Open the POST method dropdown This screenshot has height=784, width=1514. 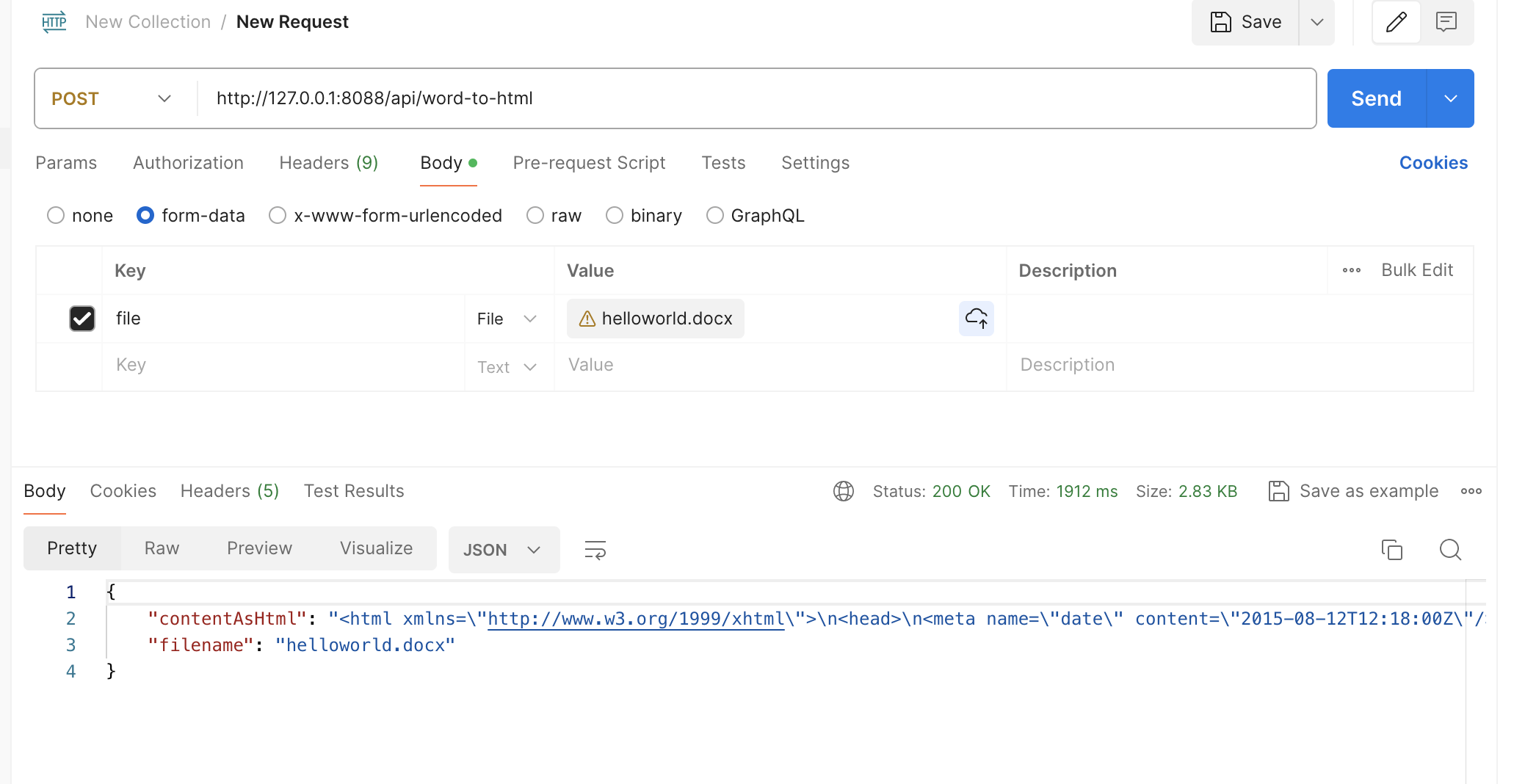[x=164, y=98]
